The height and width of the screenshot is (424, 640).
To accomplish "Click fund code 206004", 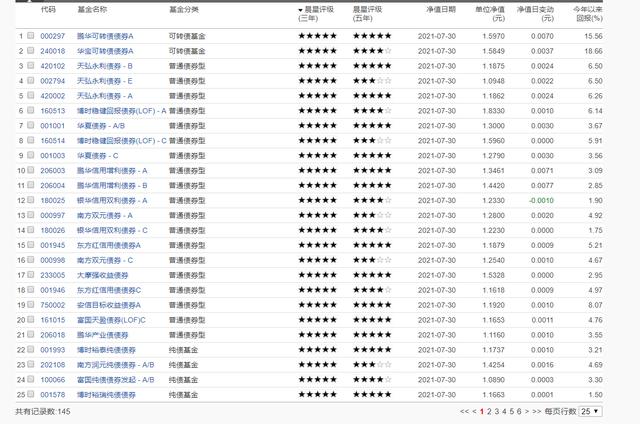I will pos(53,186).
